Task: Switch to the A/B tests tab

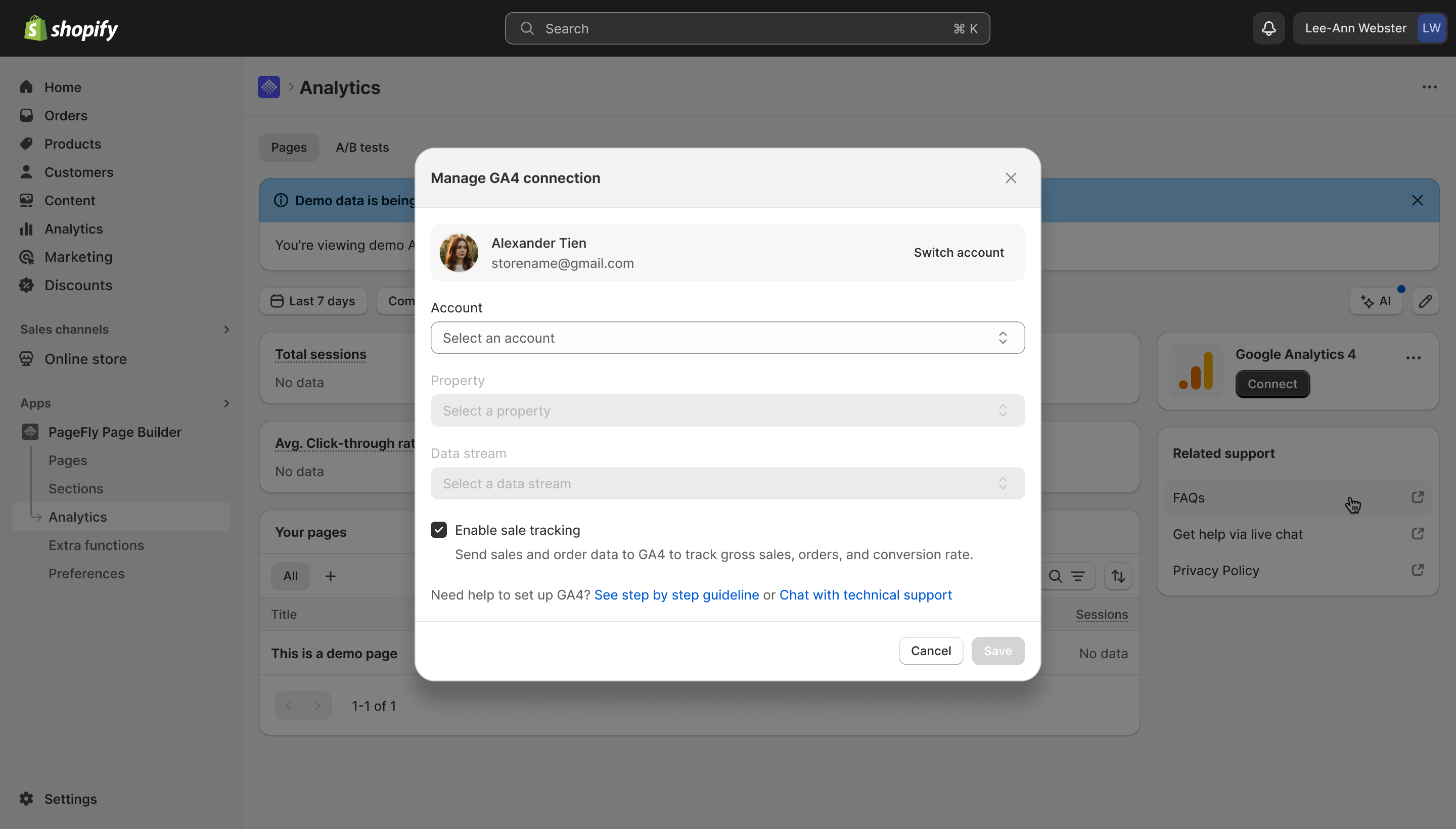Action: [x=362, y=147]
